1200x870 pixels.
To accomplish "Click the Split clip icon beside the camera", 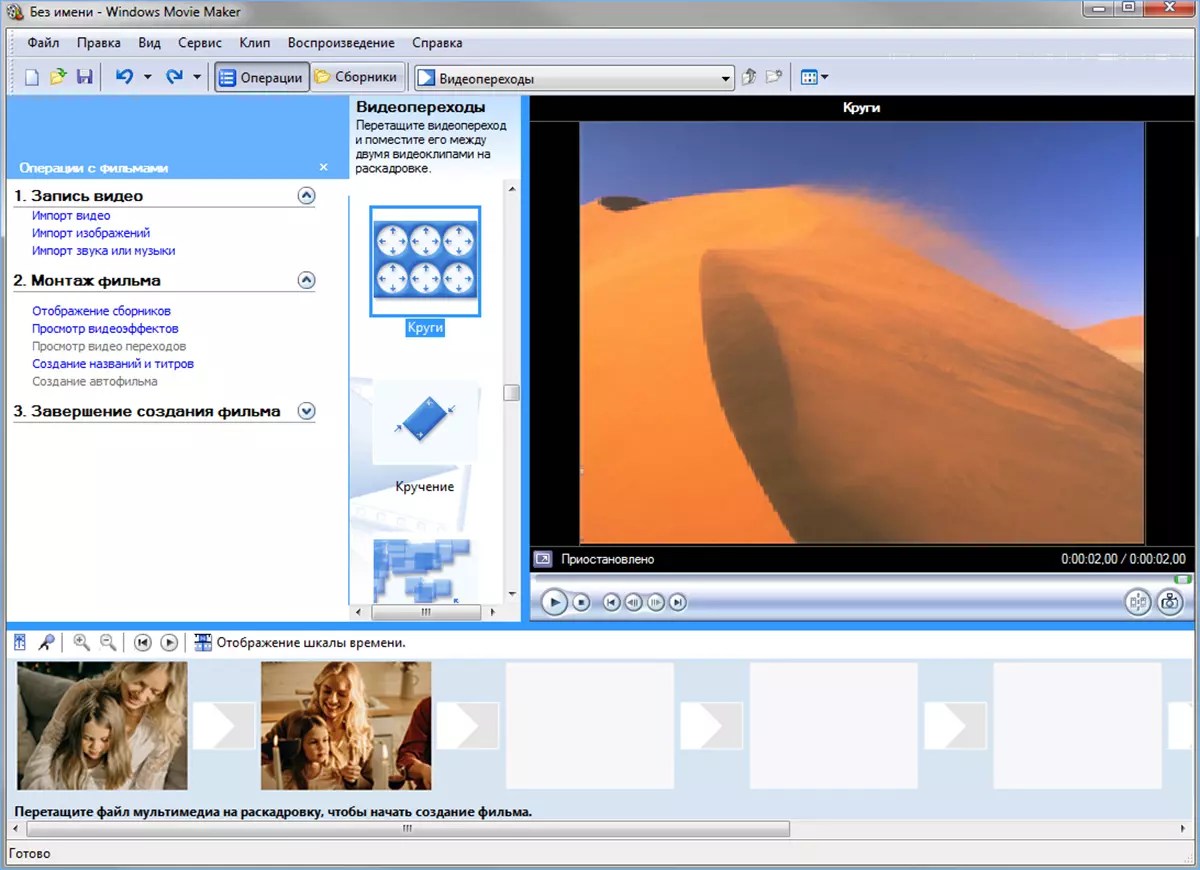I will pos(1138,602).
